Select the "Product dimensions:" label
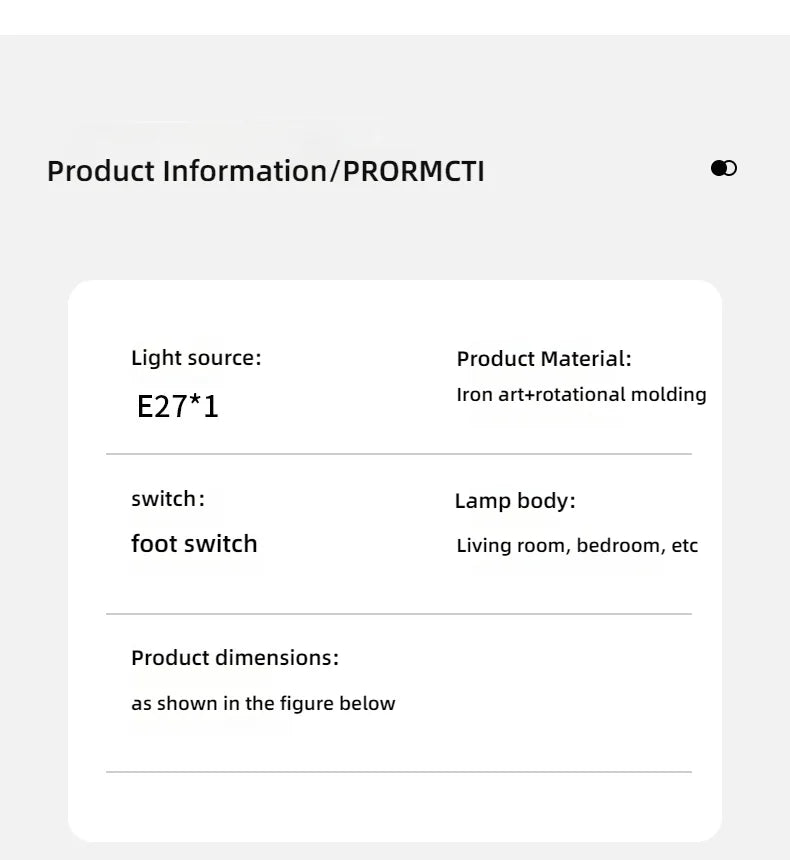This screenshot has height=860, width=790. (235, 658)
